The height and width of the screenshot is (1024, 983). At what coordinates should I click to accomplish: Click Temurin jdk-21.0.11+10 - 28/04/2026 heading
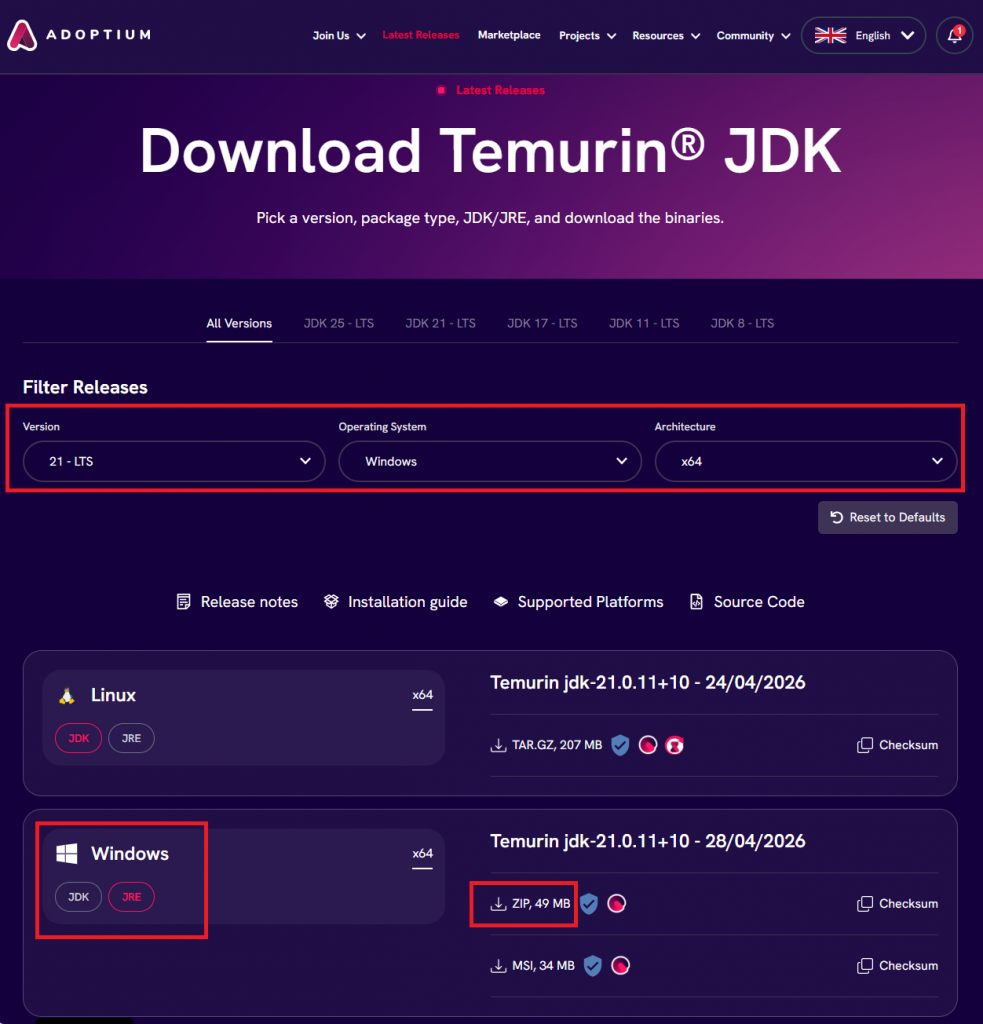[x=648, y=841]
